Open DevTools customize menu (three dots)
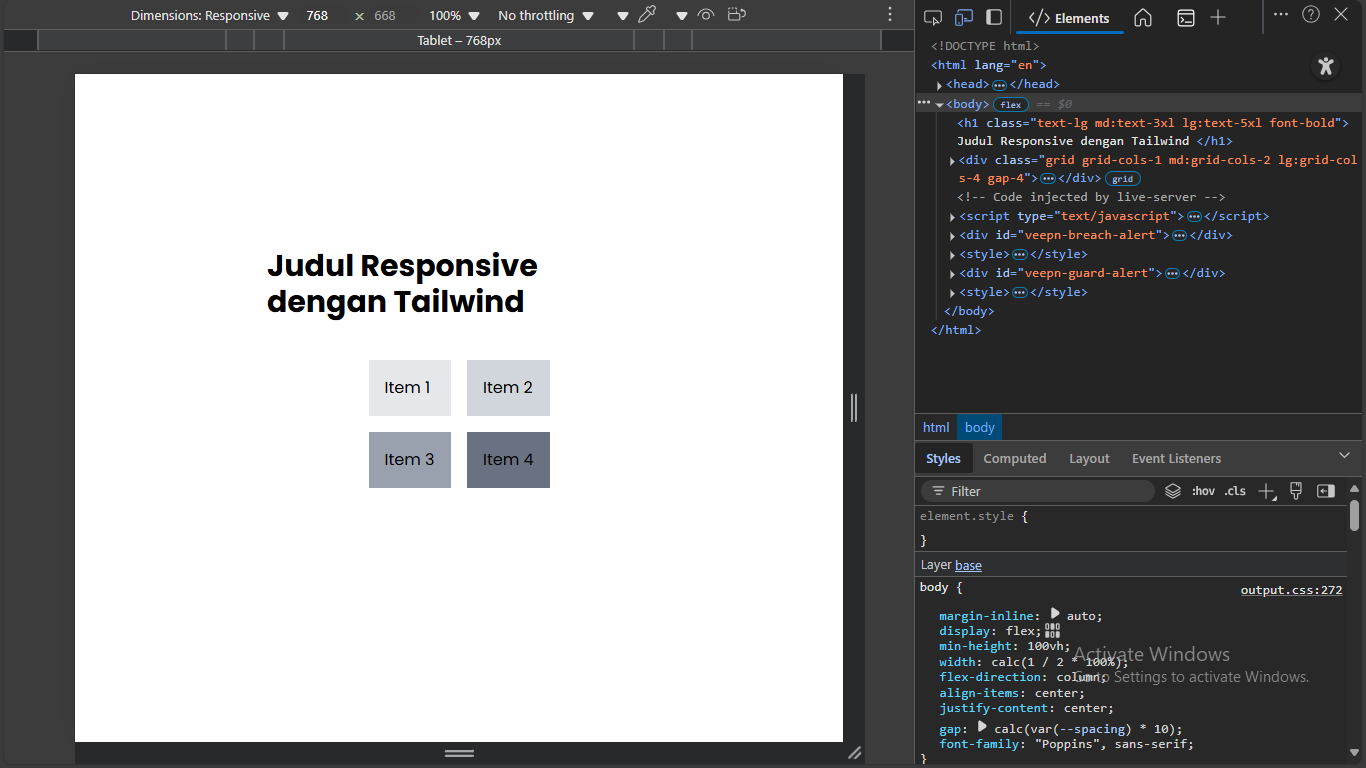Screen dimensions: 1366x768 tap(1281, 14)
